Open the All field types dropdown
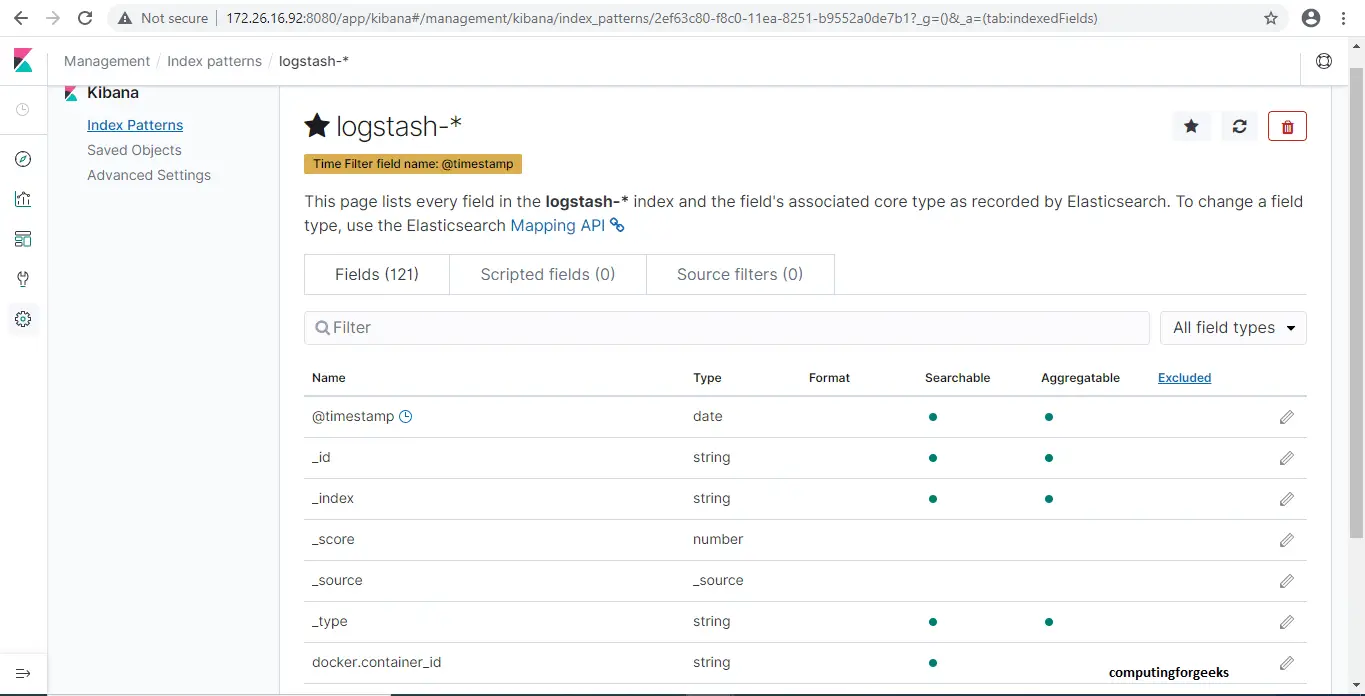This screenshot has height=696, width=1365. click(1233, 327)
